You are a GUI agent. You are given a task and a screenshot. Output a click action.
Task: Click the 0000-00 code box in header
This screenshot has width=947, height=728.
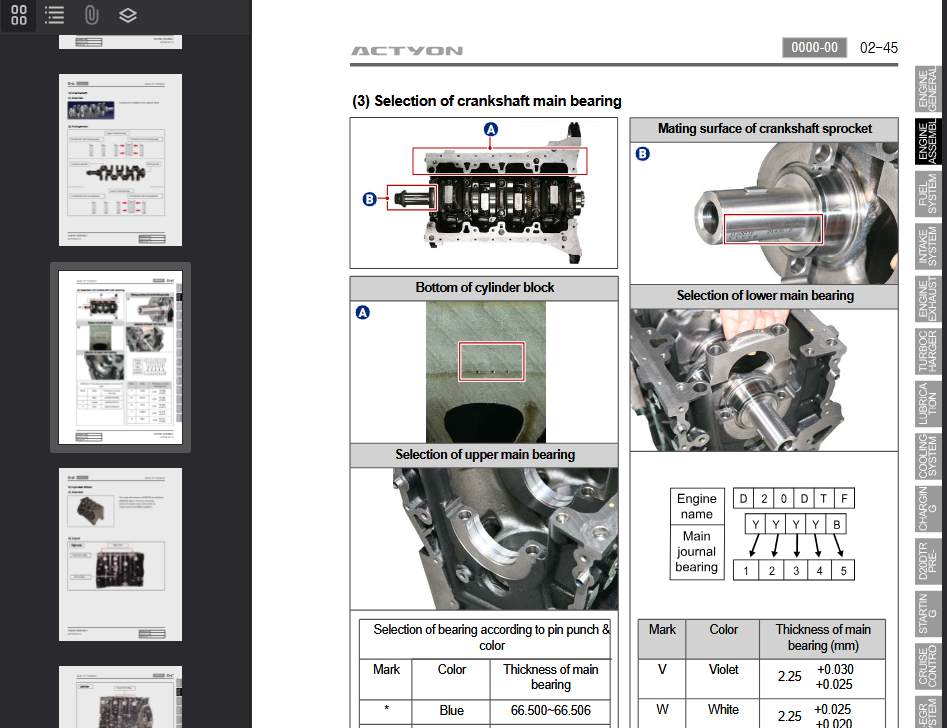(814, 48)
